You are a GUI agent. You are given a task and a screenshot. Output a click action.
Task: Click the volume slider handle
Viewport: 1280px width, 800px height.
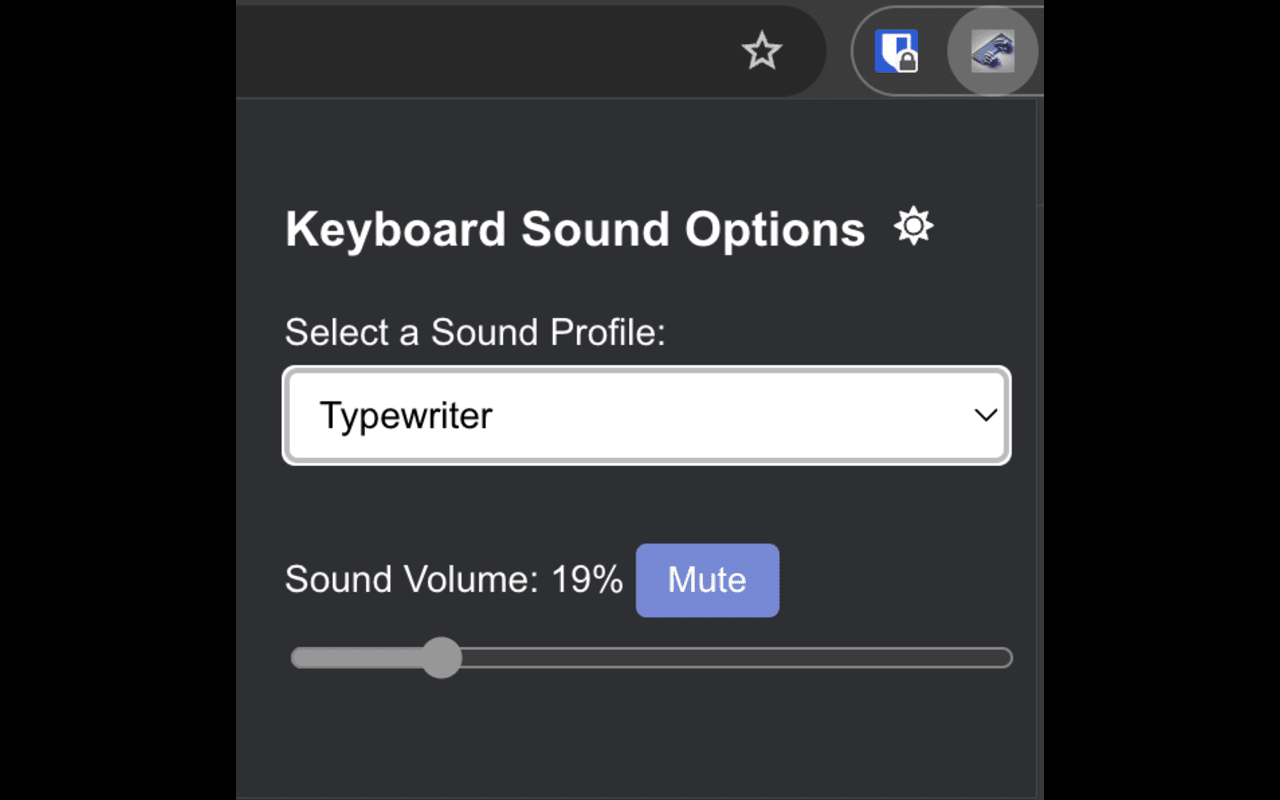tap(440, 658)
